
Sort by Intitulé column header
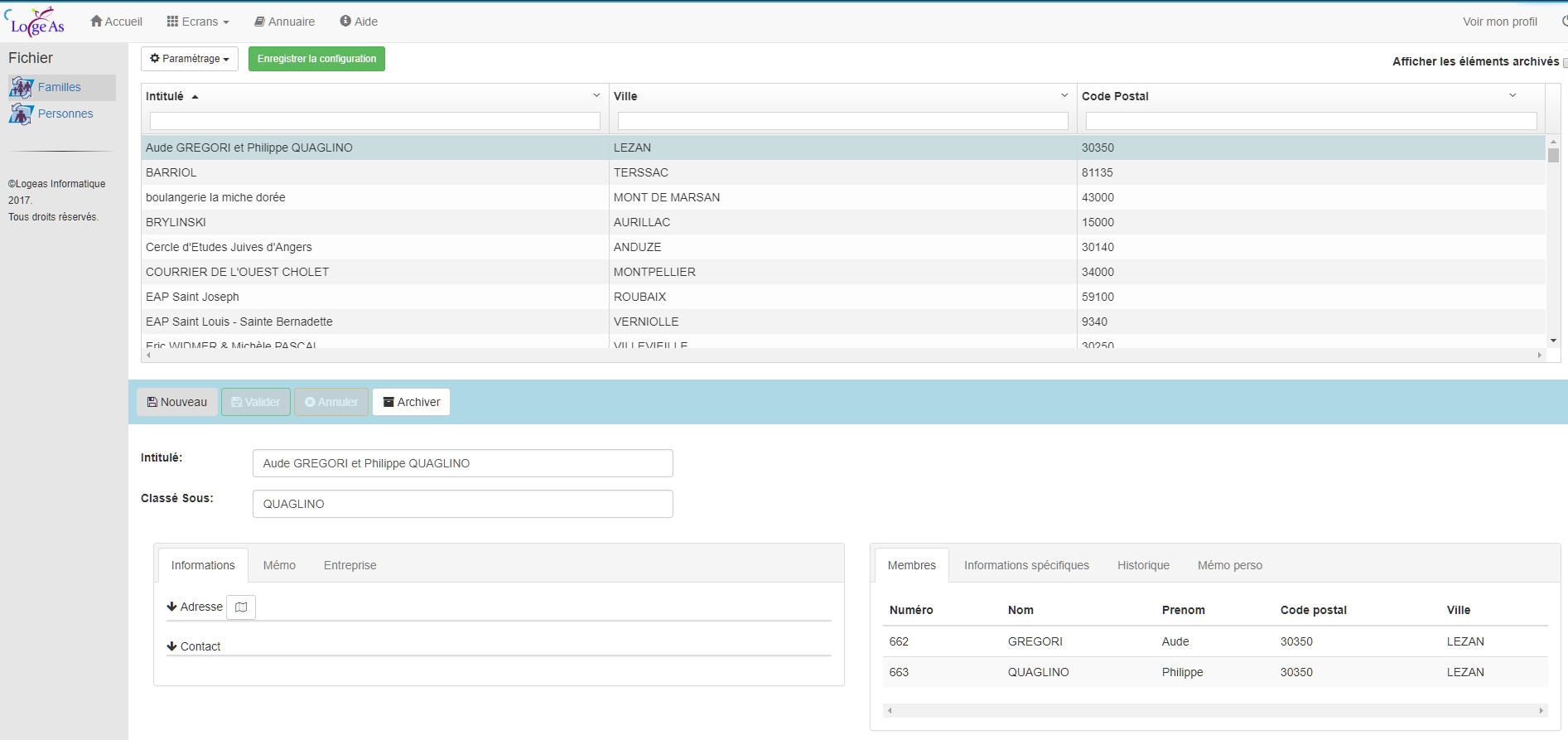165,96
